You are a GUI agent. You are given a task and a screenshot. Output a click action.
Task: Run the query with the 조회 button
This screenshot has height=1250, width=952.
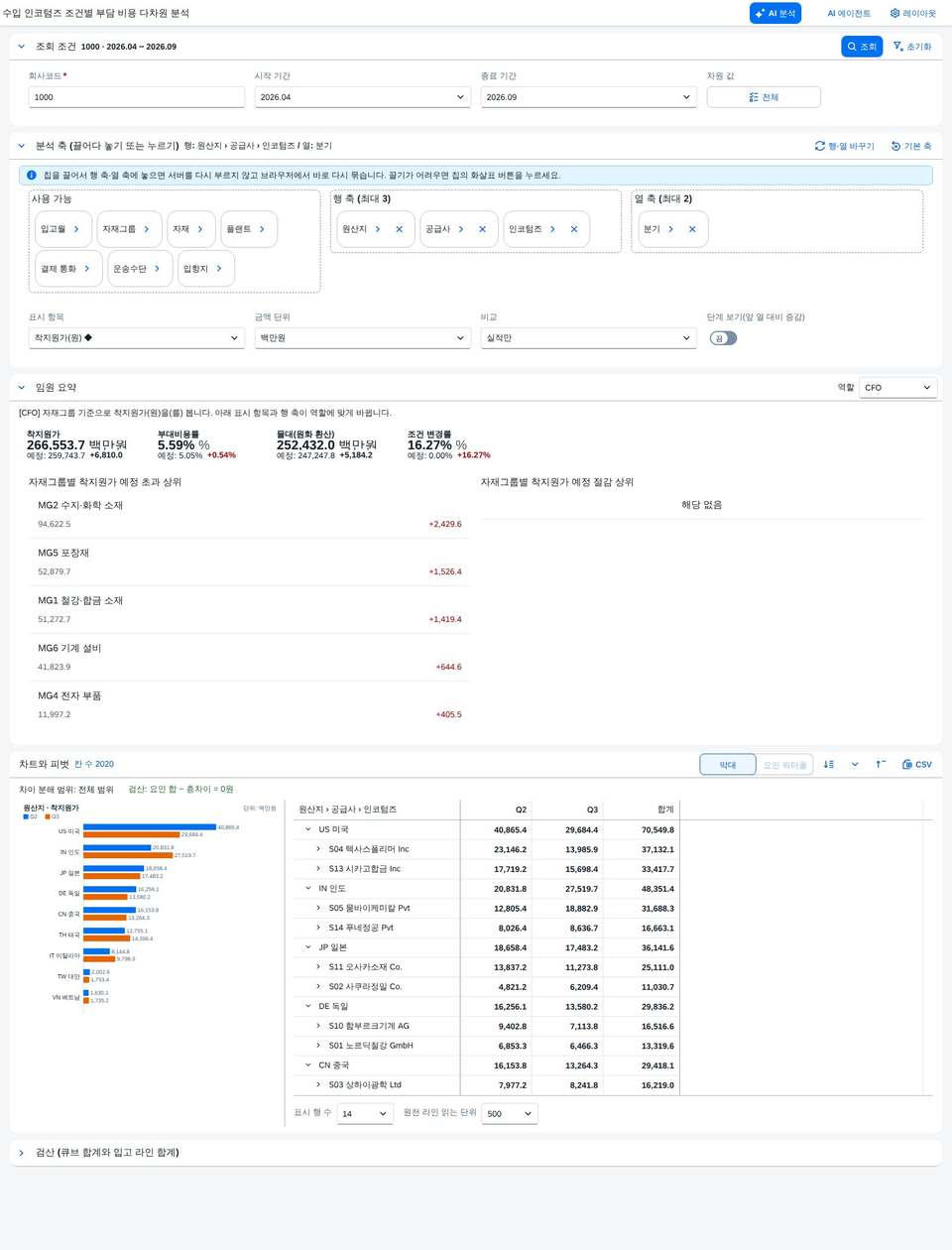tap(862, 47)
